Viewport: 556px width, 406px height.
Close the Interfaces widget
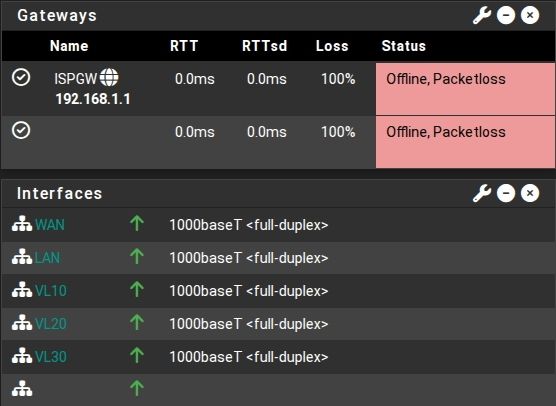tap(530, 193)
